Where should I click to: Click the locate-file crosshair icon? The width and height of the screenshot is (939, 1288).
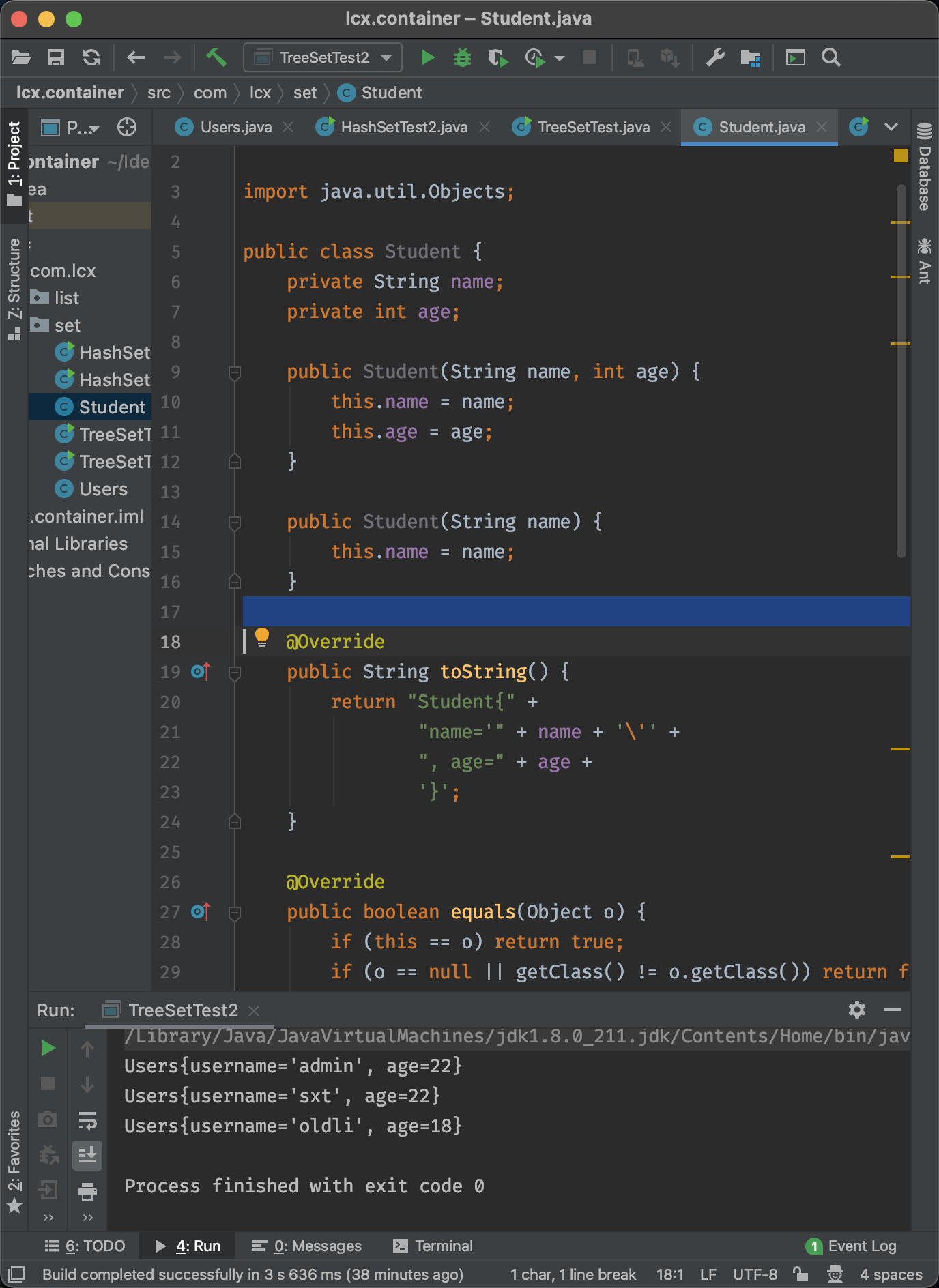[127, 127]
